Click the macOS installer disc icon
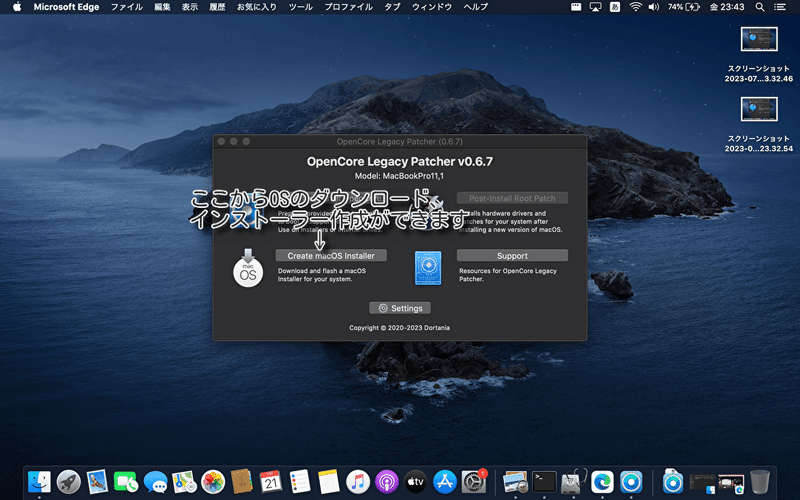 point(248,268)
